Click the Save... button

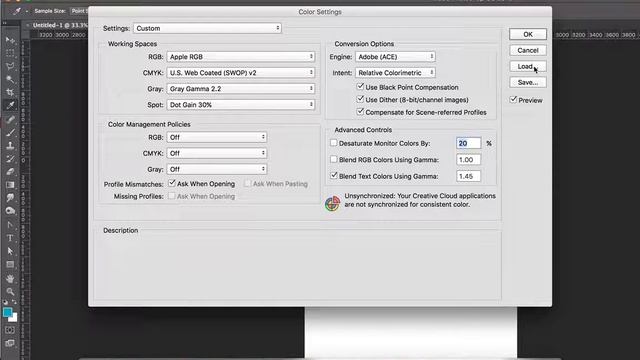click(x=528, y=82)
